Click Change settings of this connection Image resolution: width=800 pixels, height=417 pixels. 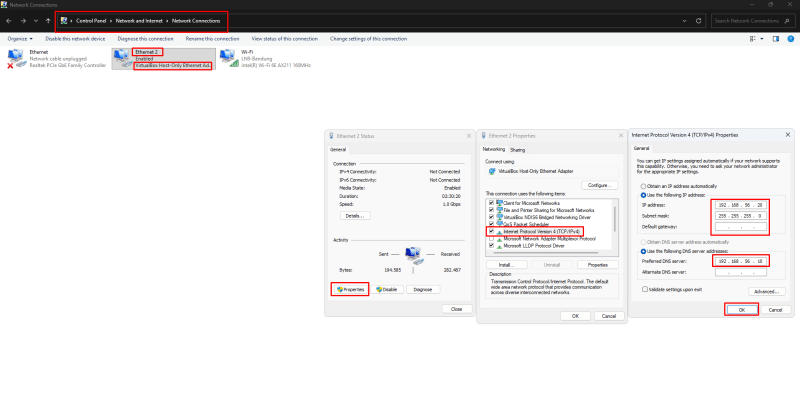368,39
